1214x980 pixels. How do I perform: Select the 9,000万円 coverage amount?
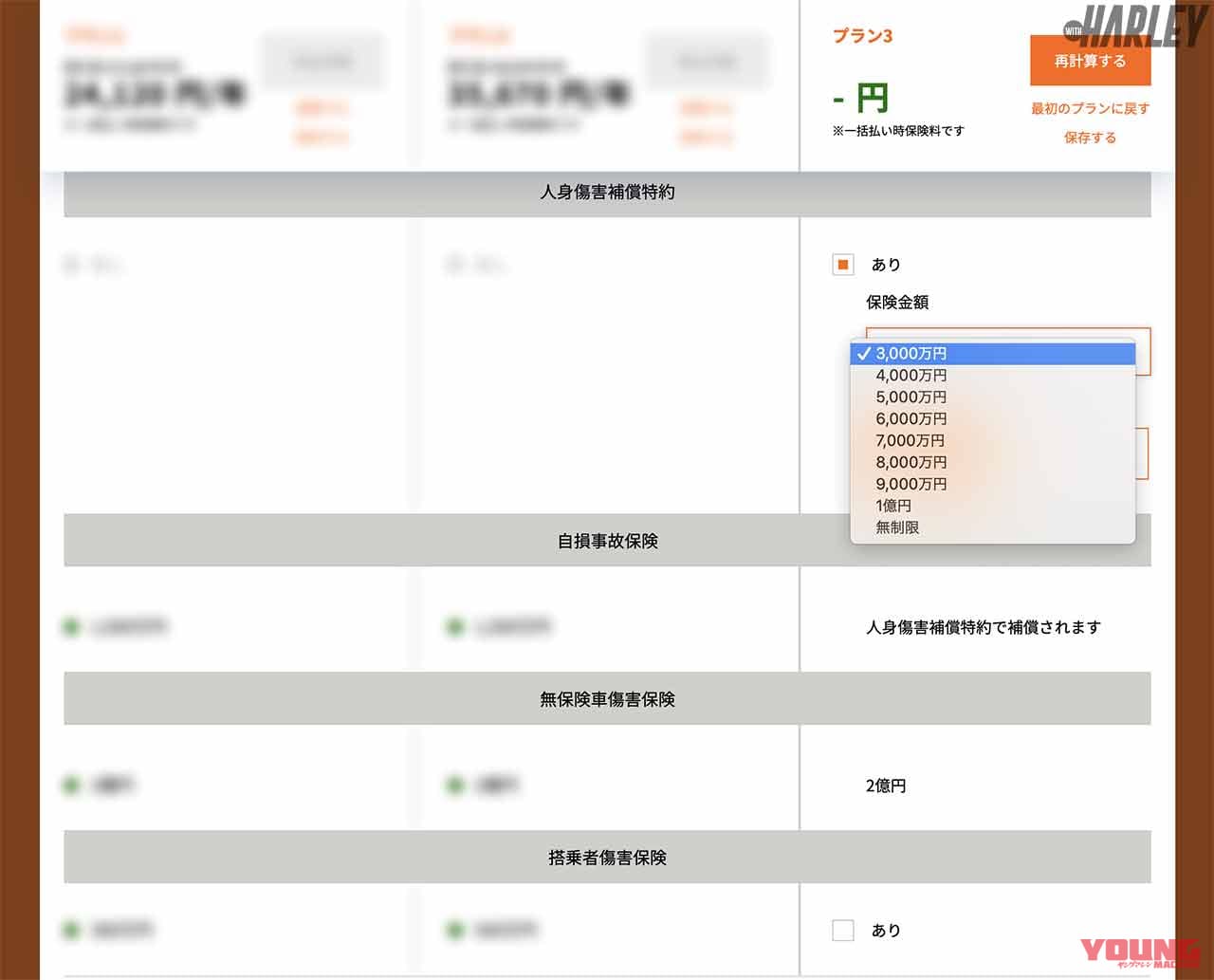point(910,484)
